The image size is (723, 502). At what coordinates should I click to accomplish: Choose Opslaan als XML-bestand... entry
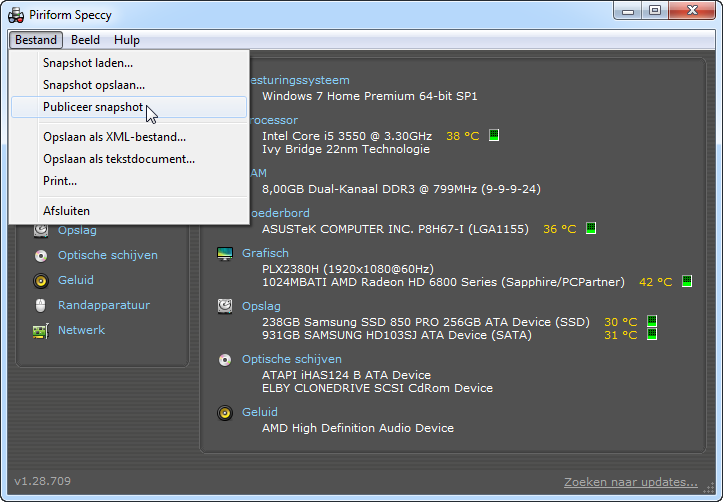129,137
